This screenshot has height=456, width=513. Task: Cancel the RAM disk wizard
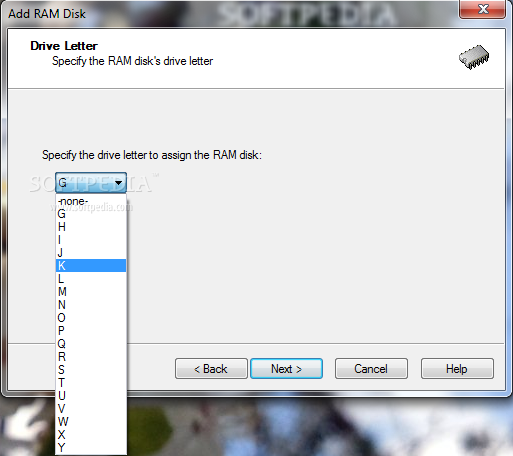tap(371, 369)
